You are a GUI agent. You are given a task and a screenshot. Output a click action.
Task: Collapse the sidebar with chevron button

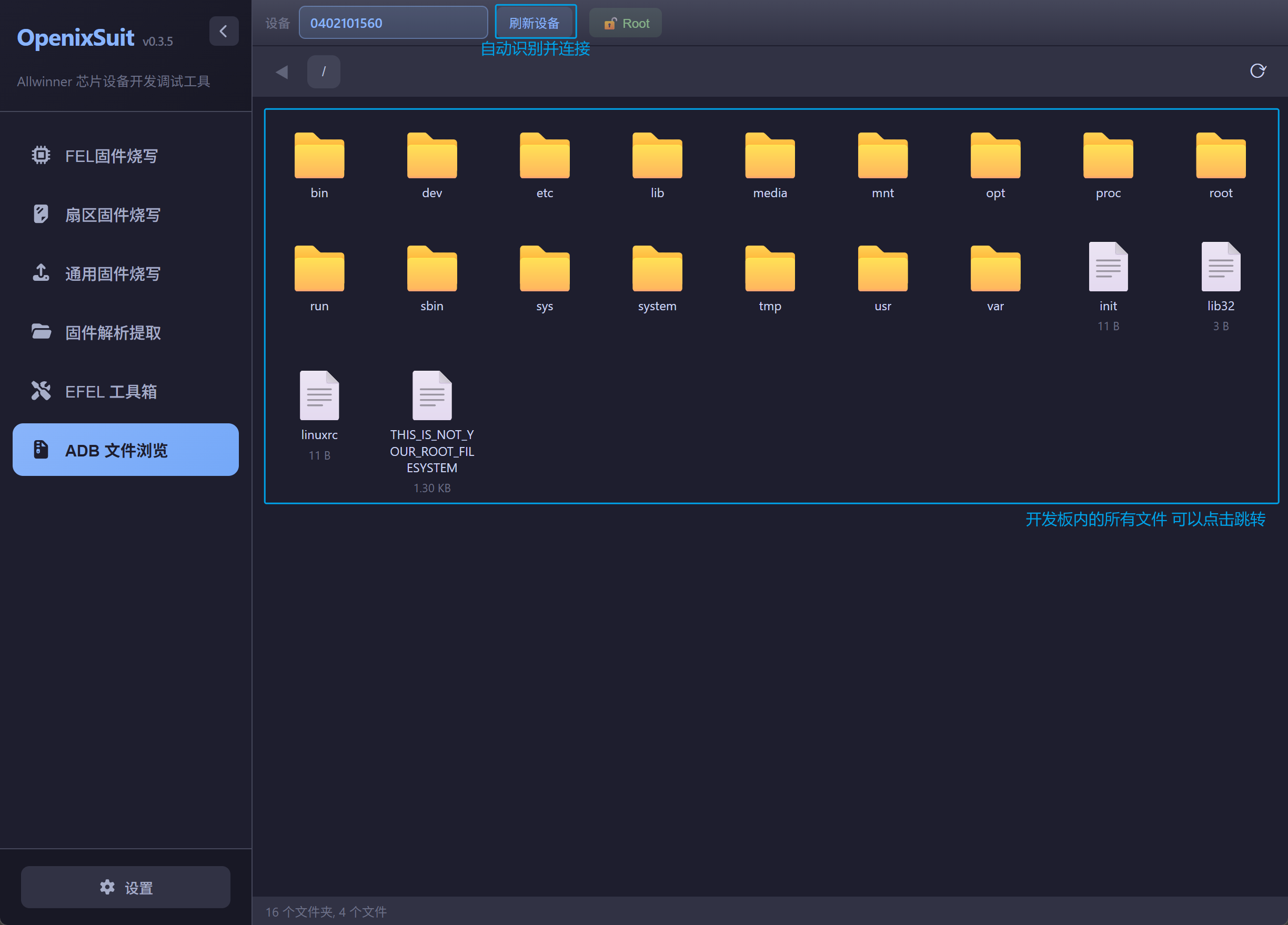223,31
